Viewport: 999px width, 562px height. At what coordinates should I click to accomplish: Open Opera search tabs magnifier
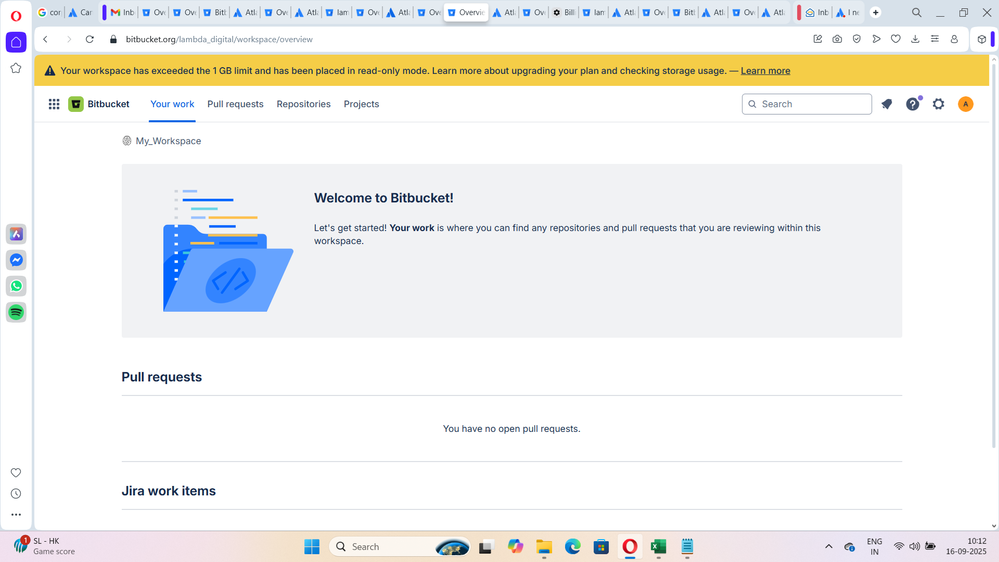[916, 13]
